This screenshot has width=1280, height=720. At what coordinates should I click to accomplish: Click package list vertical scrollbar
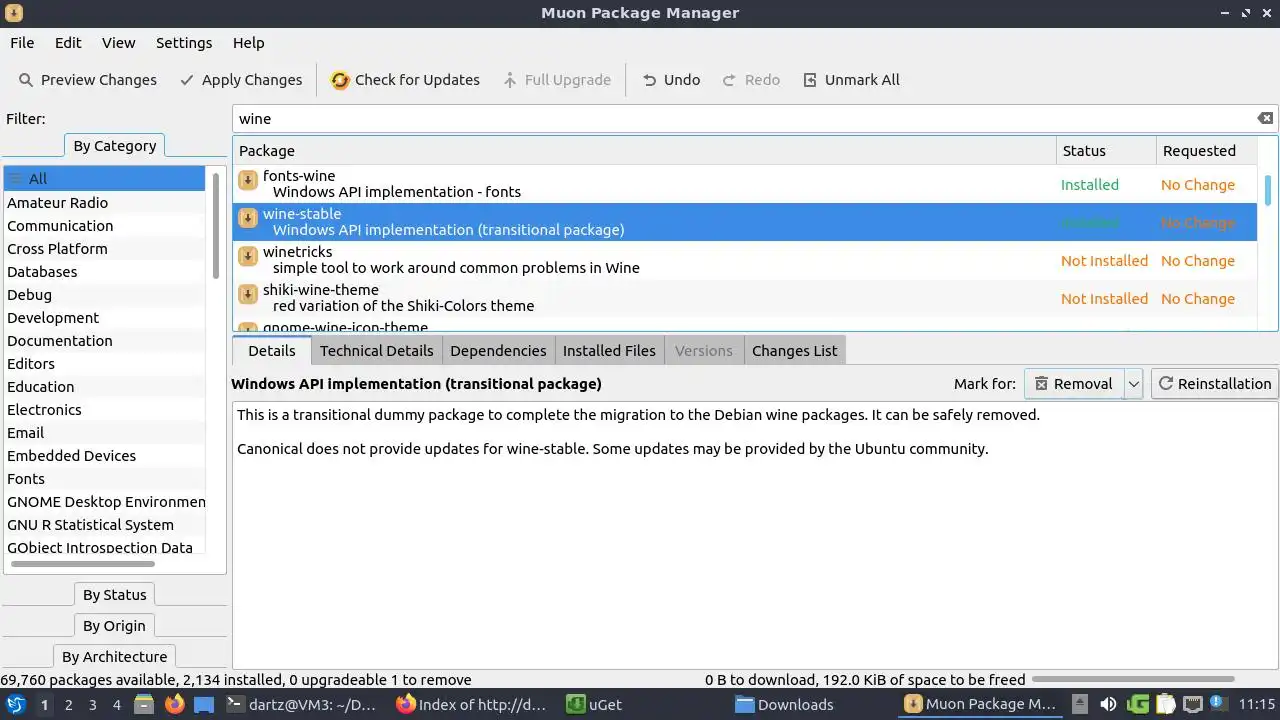click(1268, 189)
